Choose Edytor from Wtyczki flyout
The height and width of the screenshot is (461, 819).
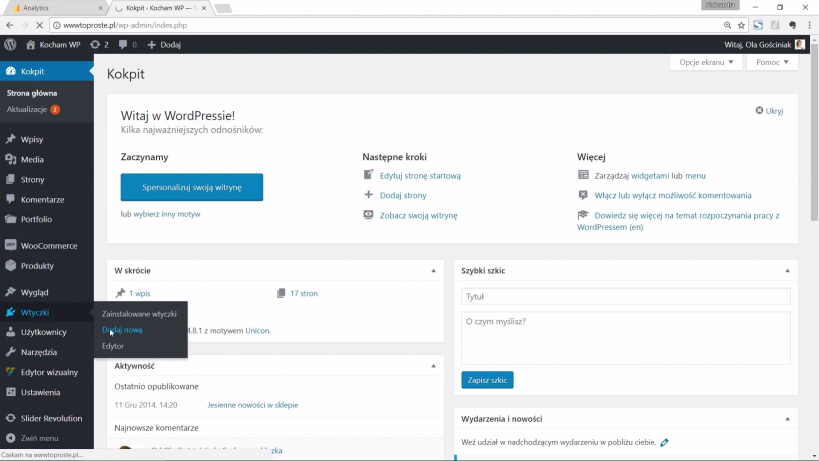113,346
